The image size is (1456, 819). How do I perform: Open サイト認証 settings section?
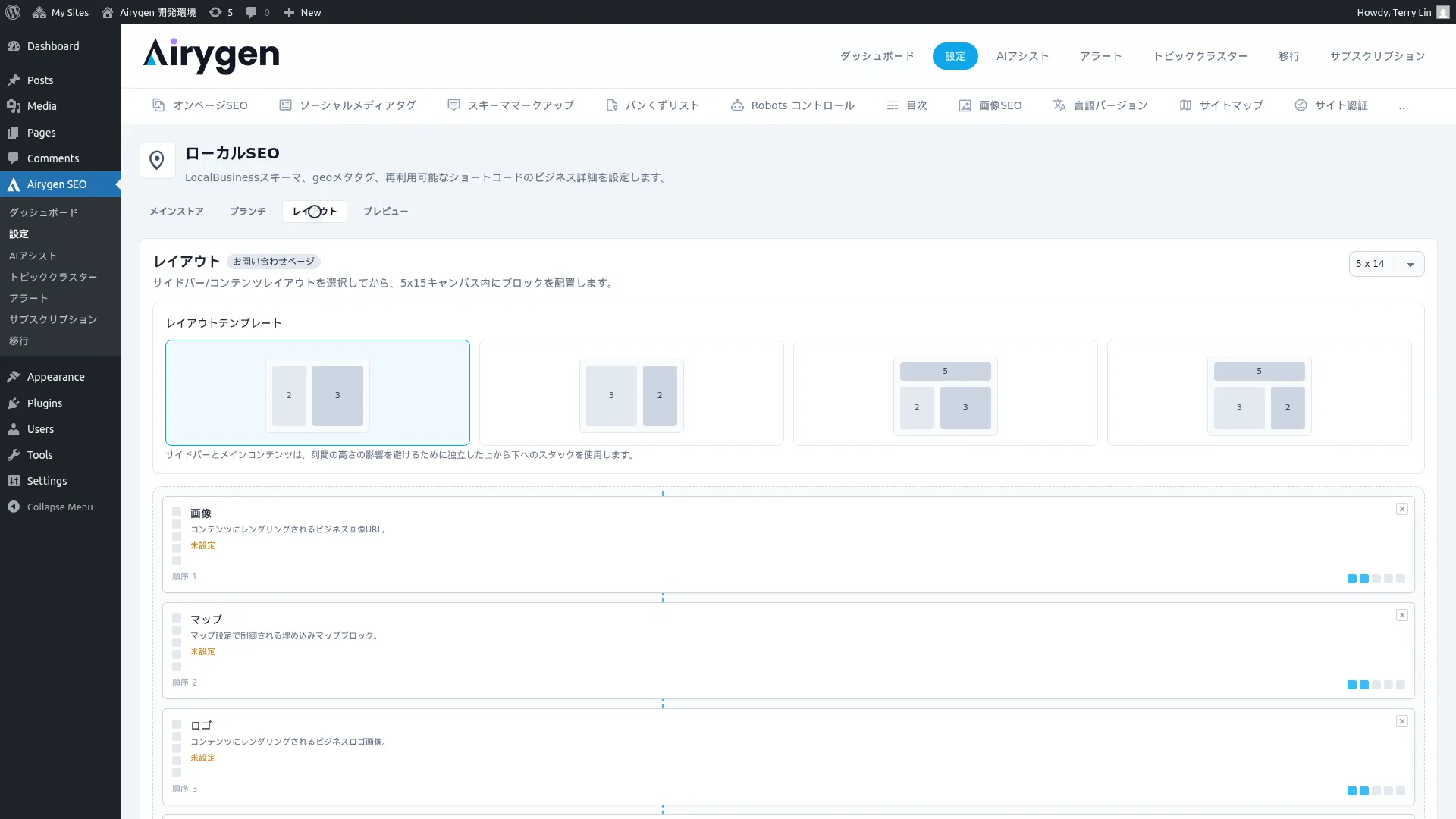[x=1331, y=105]
